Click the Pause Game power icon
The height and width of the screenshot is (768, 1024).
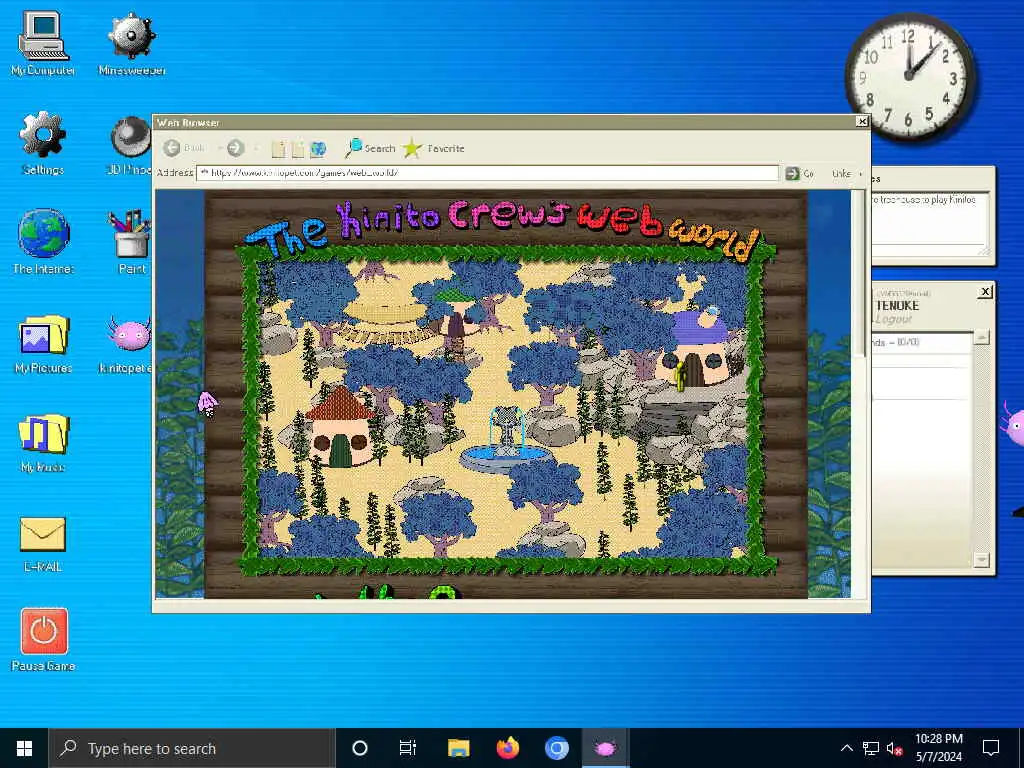(x=44, y=639)
